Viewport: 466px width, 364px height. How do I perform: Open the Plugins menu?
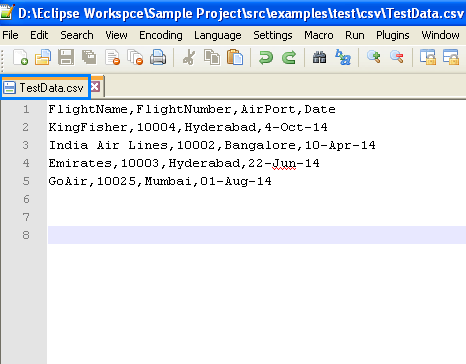pos(393,35)
